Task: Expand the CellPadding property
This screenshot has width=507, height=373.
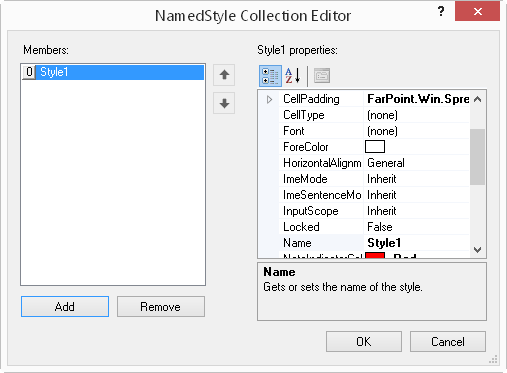Action: point(269,99)
